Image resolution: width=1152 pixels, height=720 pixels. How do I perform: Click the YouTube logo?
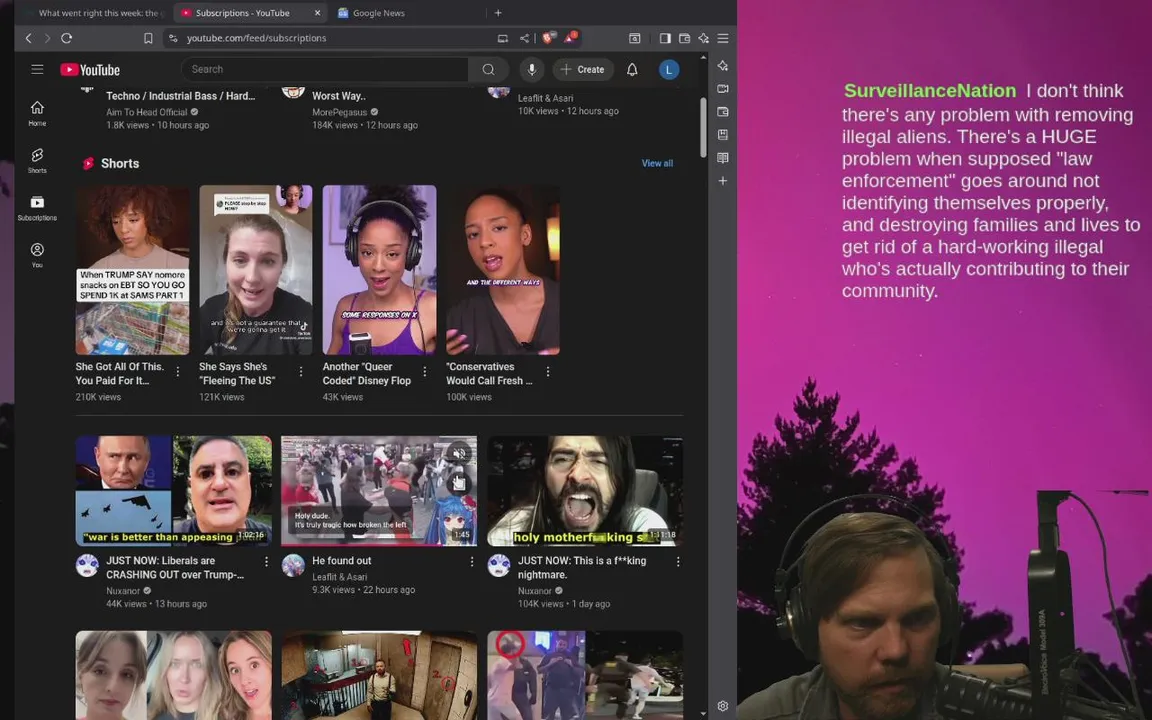point(90,70)
